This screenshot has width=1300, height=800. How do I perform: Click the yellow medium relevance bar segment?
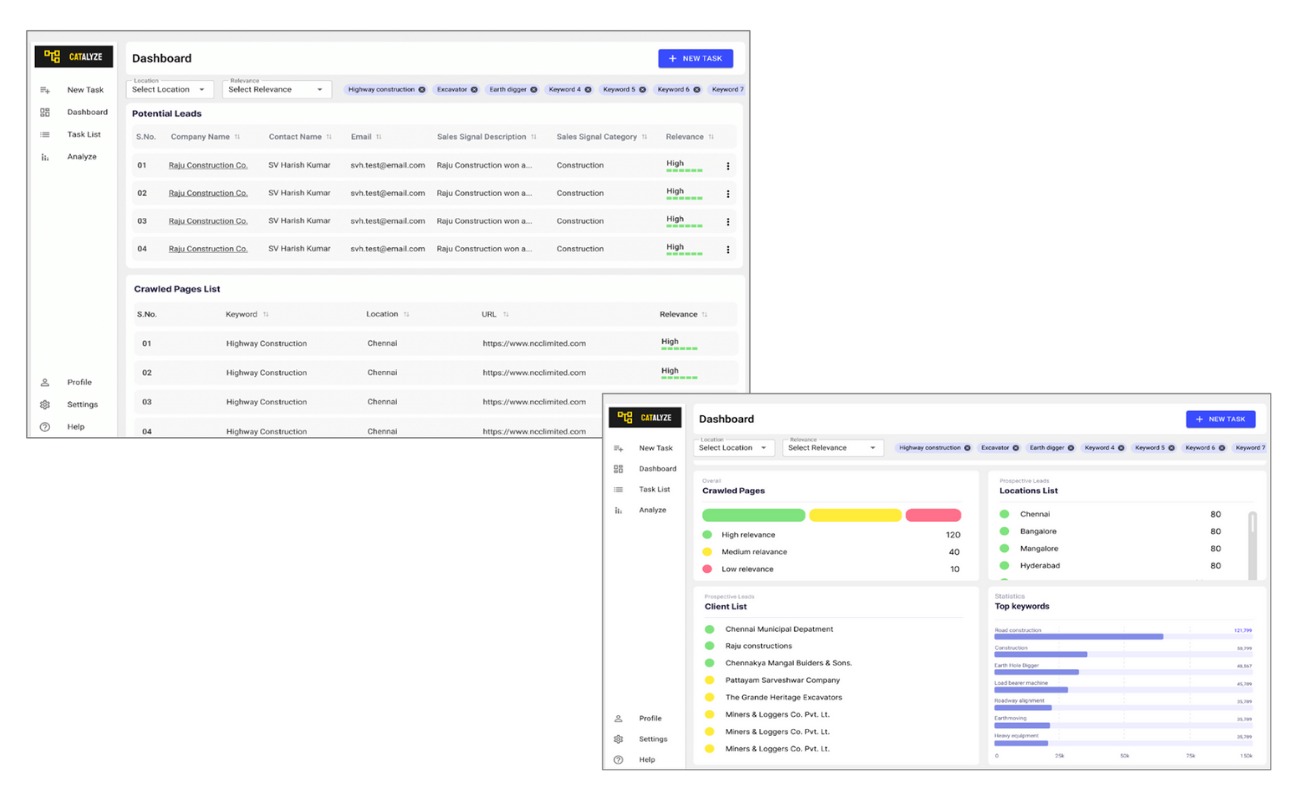(x=855, y=515)
